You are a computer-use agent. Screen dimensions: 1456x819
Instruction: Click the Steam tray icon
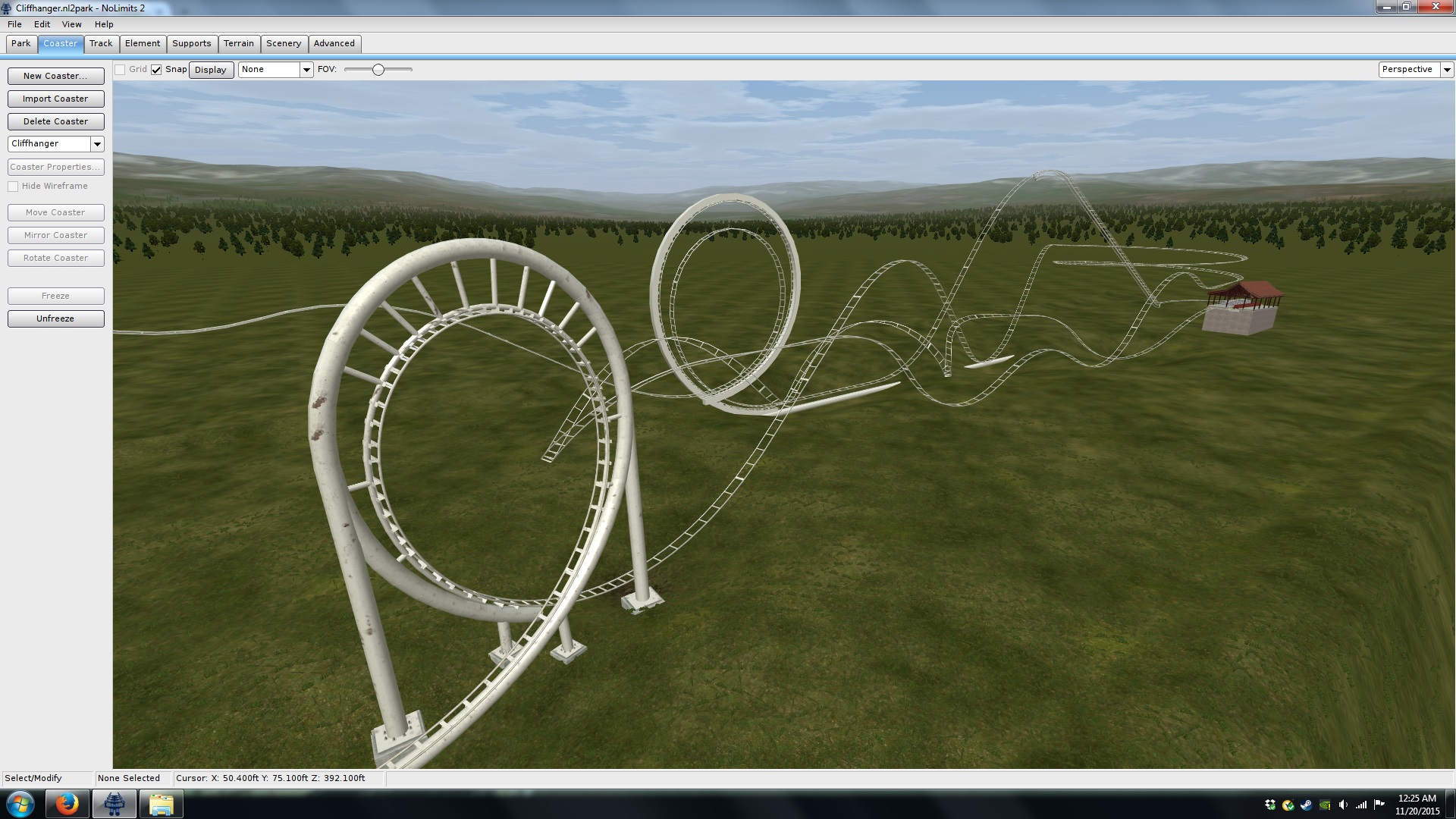point(1306,805)
